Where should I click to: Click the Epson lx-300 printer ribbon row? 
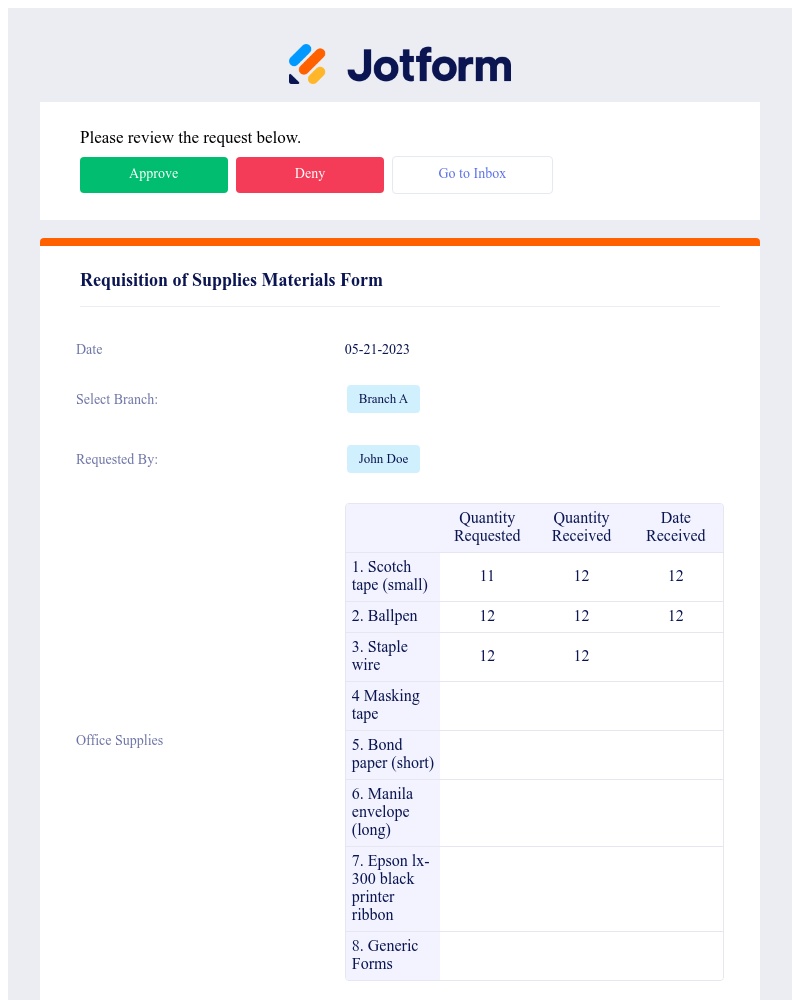(390, 888)
